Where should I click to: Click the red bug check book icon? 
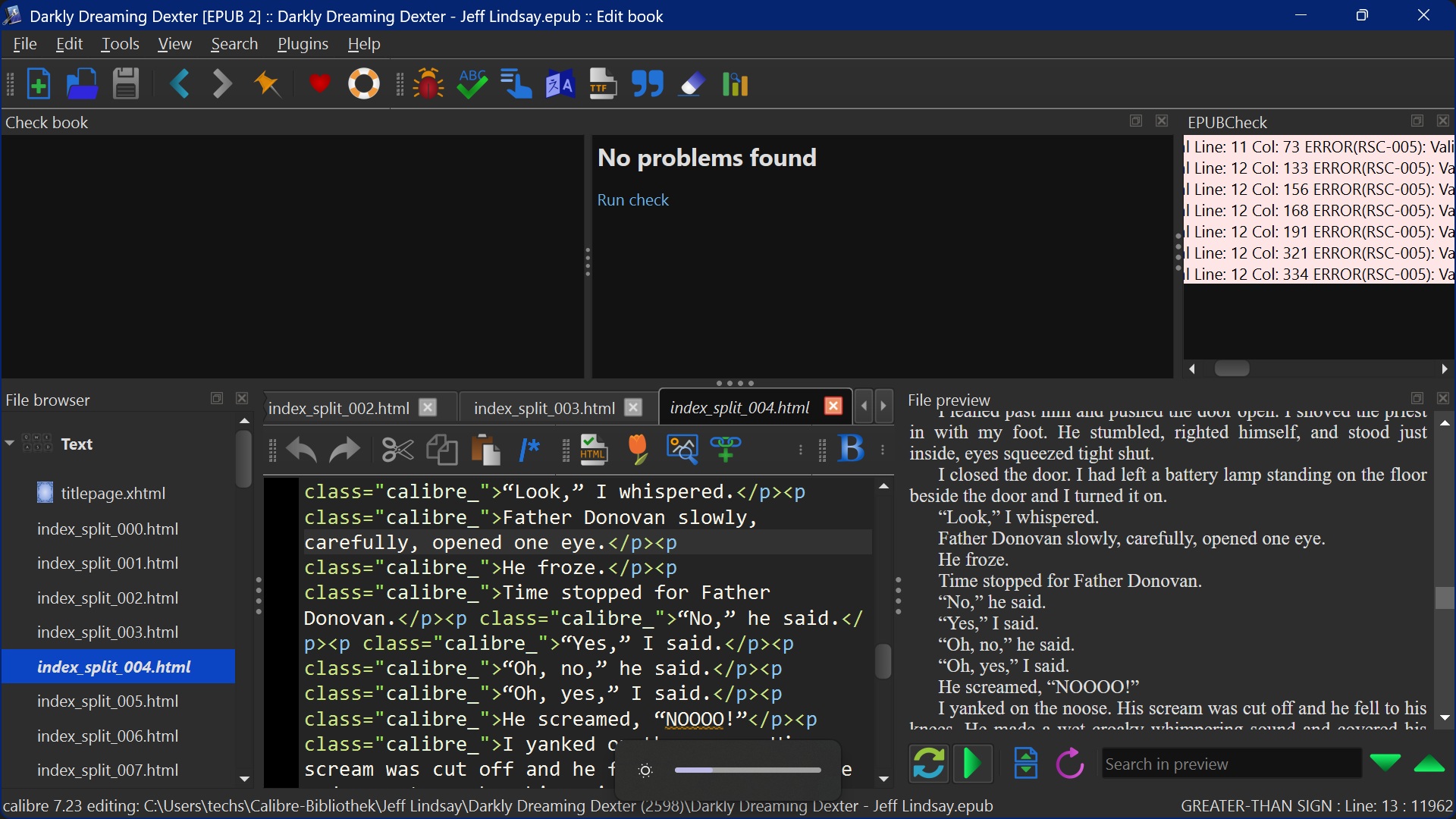coord(428,84)
